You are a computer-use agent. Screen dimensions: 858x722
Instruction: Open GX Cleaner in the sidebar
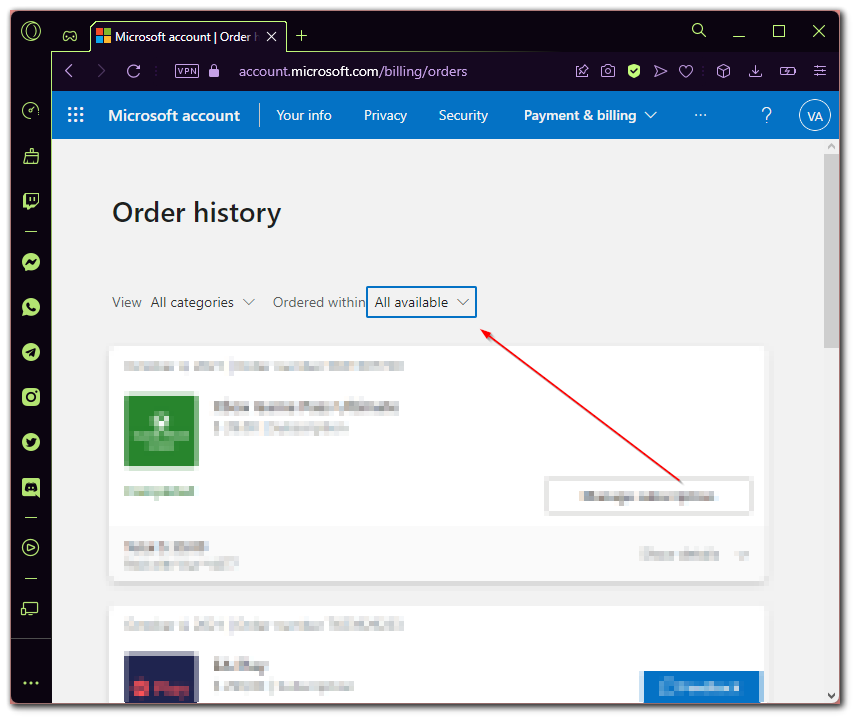tap(31, 157)
